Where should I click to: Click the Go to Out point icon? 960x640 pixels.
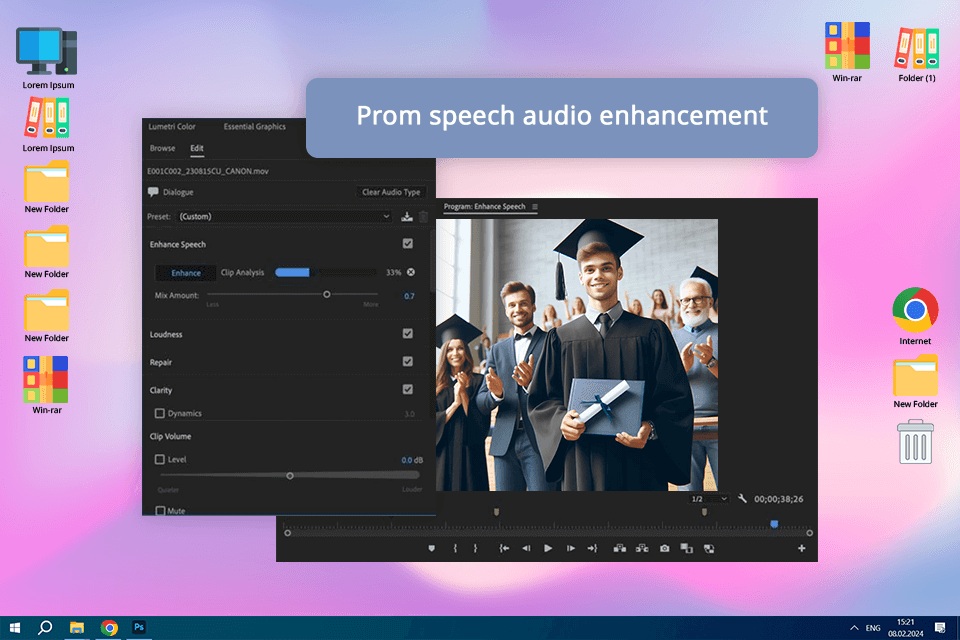[592, 549]
